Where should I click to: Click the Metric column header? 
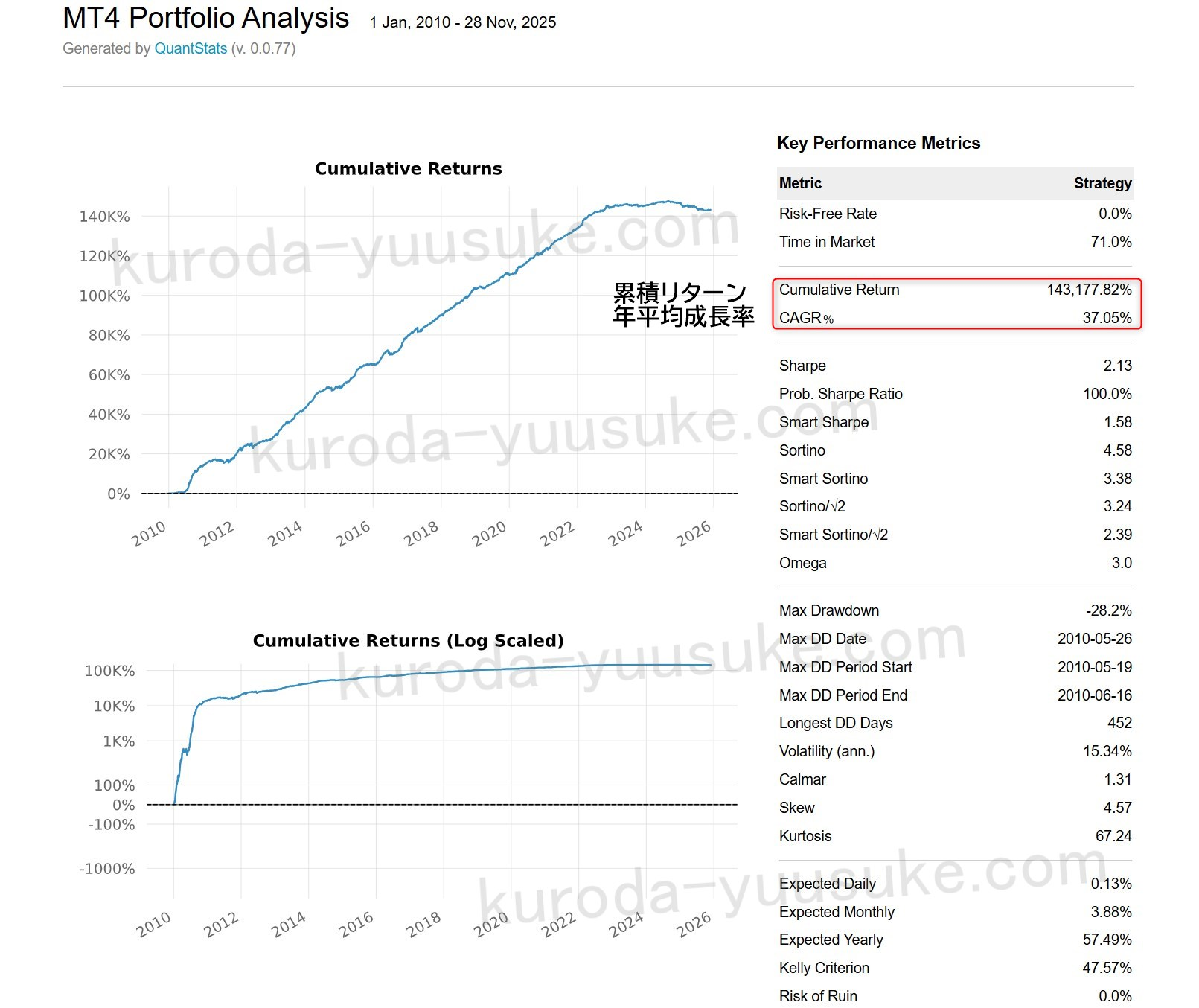coord(800,183)
